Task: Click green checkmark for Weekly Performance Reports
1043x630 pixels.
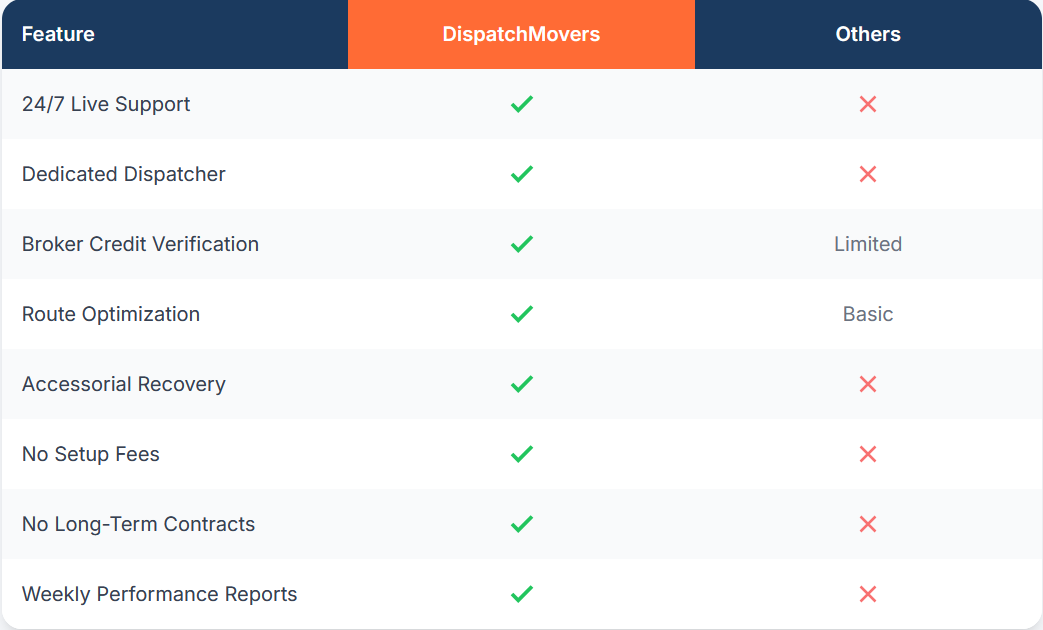Action: pos(521,594)
